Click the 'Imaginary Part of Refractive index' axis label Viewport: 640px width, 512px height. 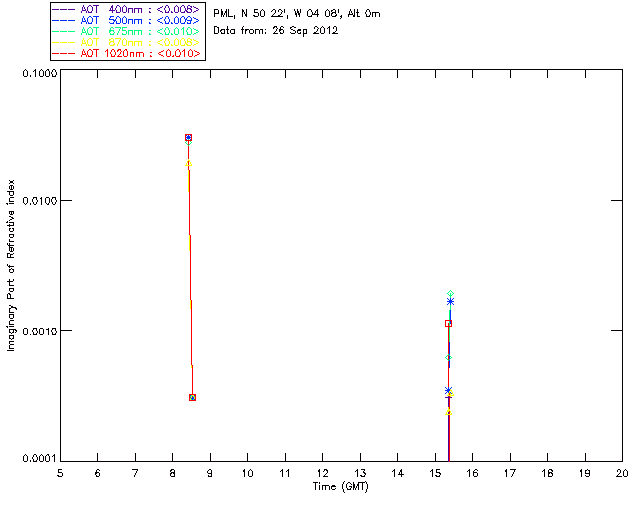[x=11, y=265]
